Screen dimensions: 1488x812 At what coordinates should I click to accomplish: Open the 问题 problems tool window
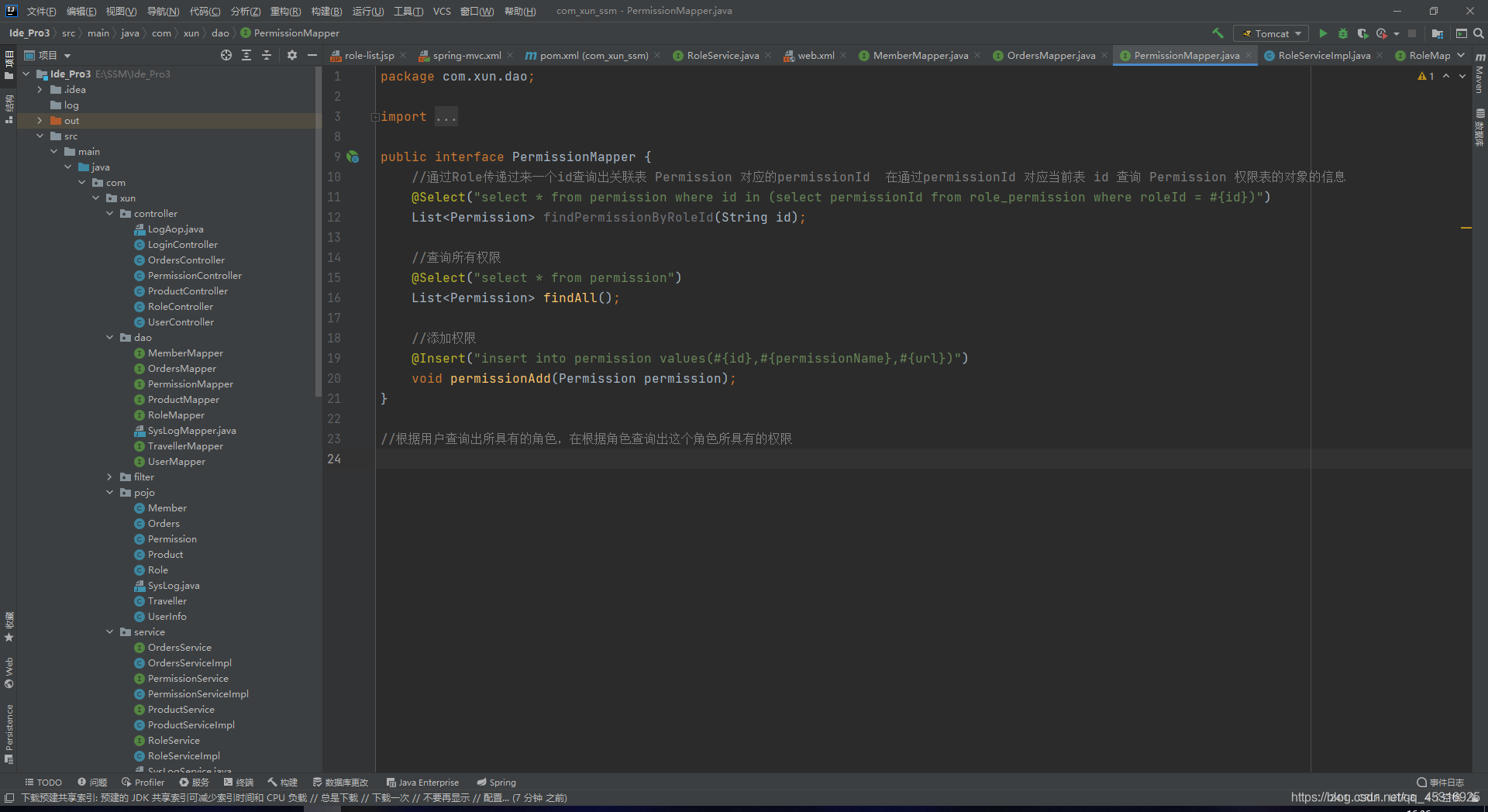pos(92,783)
